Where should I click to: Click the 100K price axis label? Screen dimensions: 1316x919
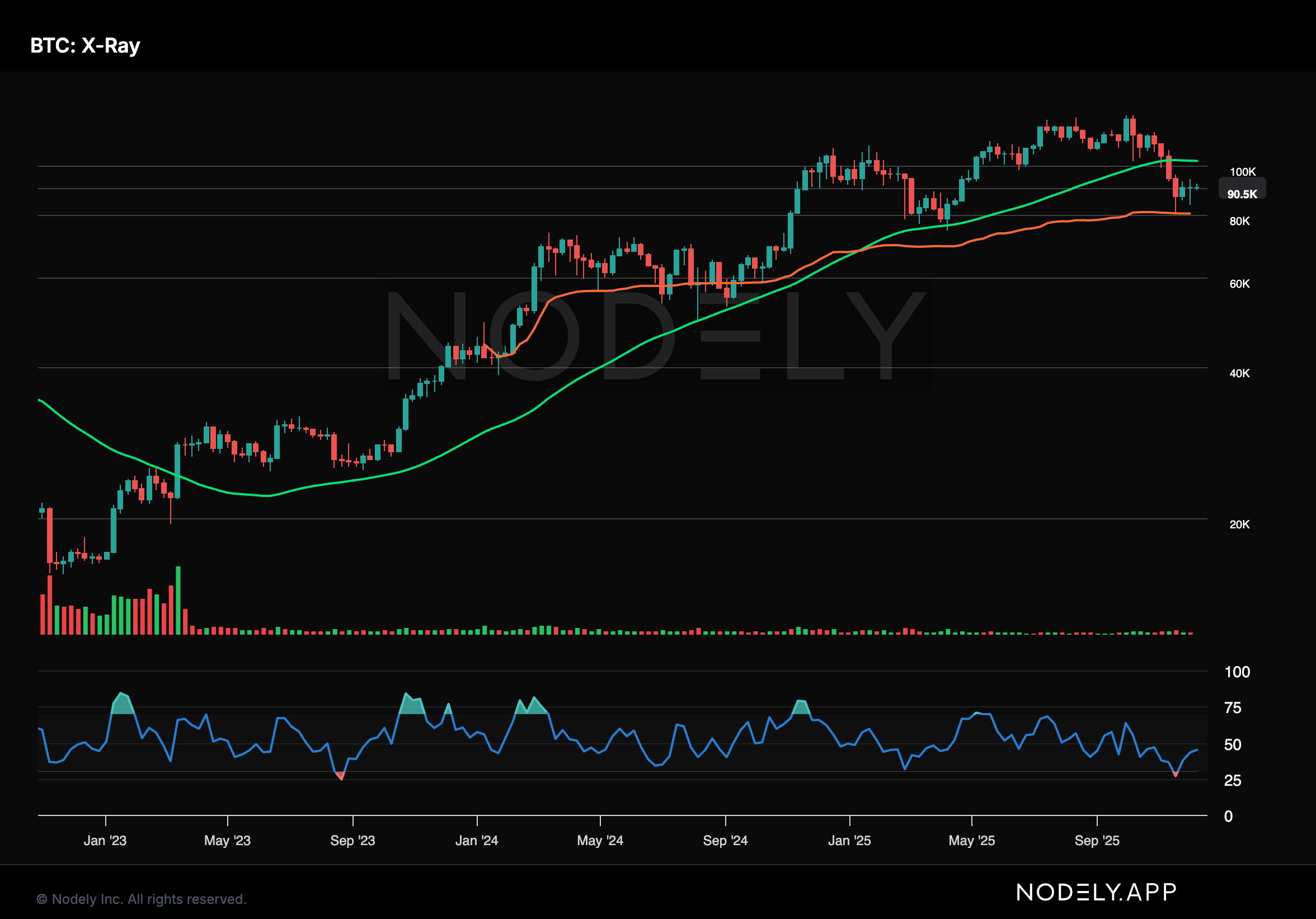[1242, 172]
